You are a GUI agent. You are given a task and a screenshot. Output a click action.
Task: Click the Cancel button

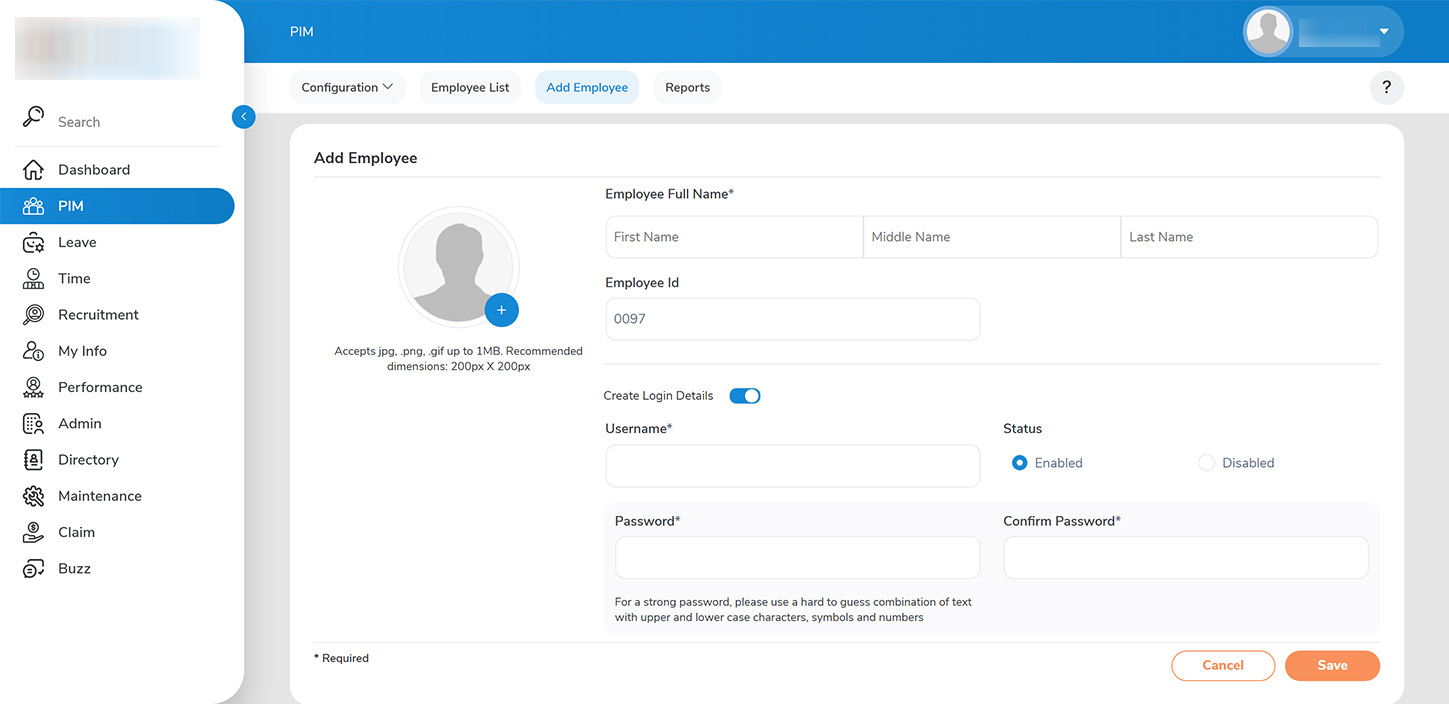[1222, 666]
